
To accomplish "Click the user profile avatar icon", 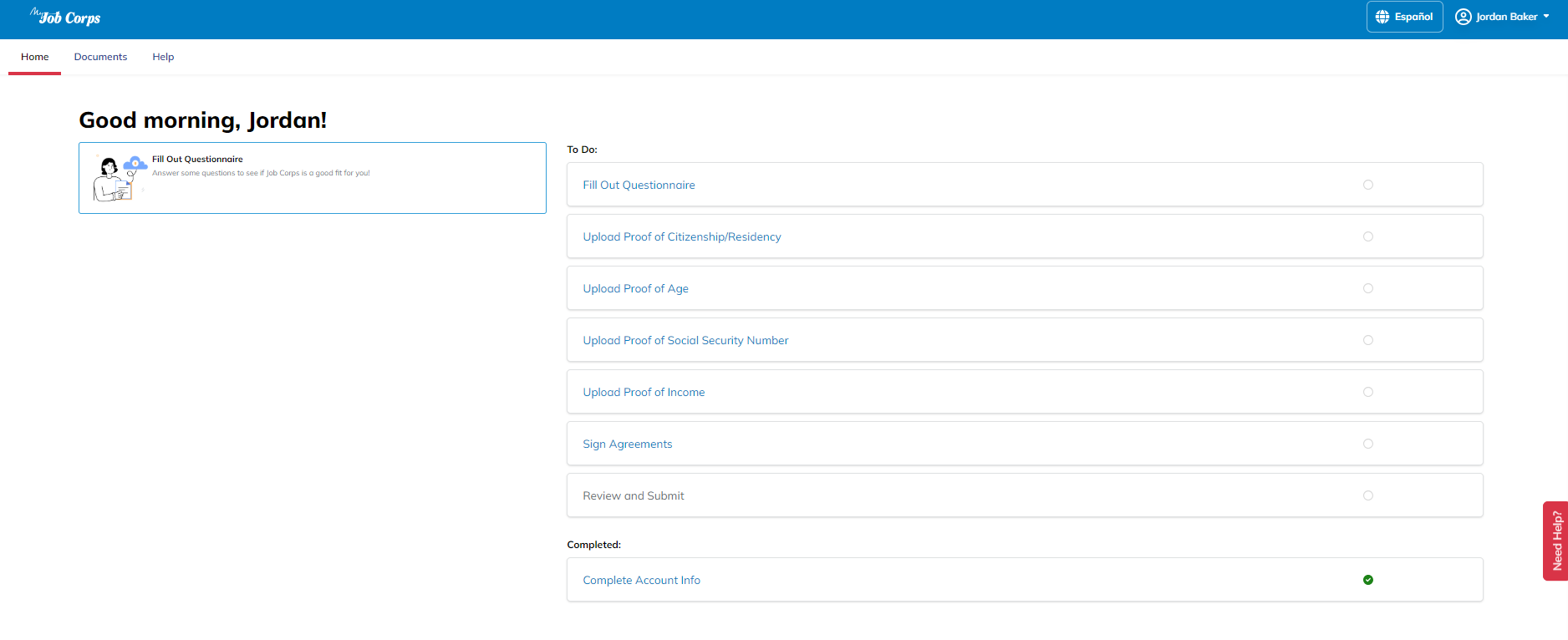I will tap(1463, 17).
